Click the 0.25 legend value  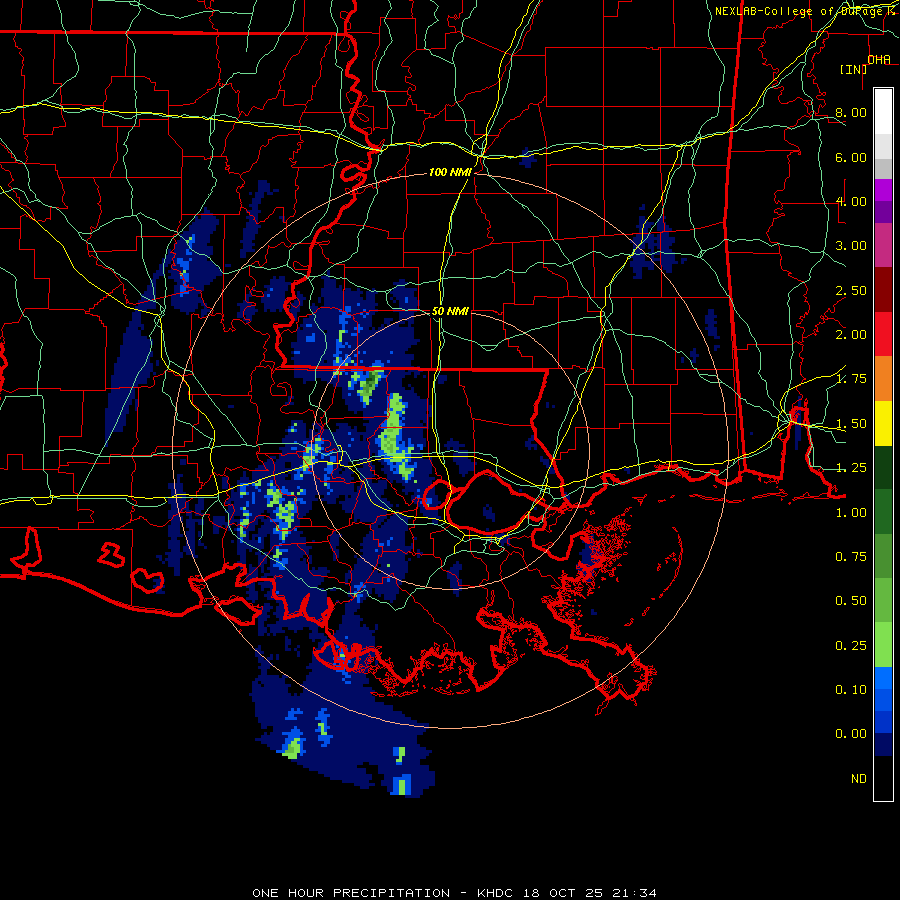[x=851, y=646]
